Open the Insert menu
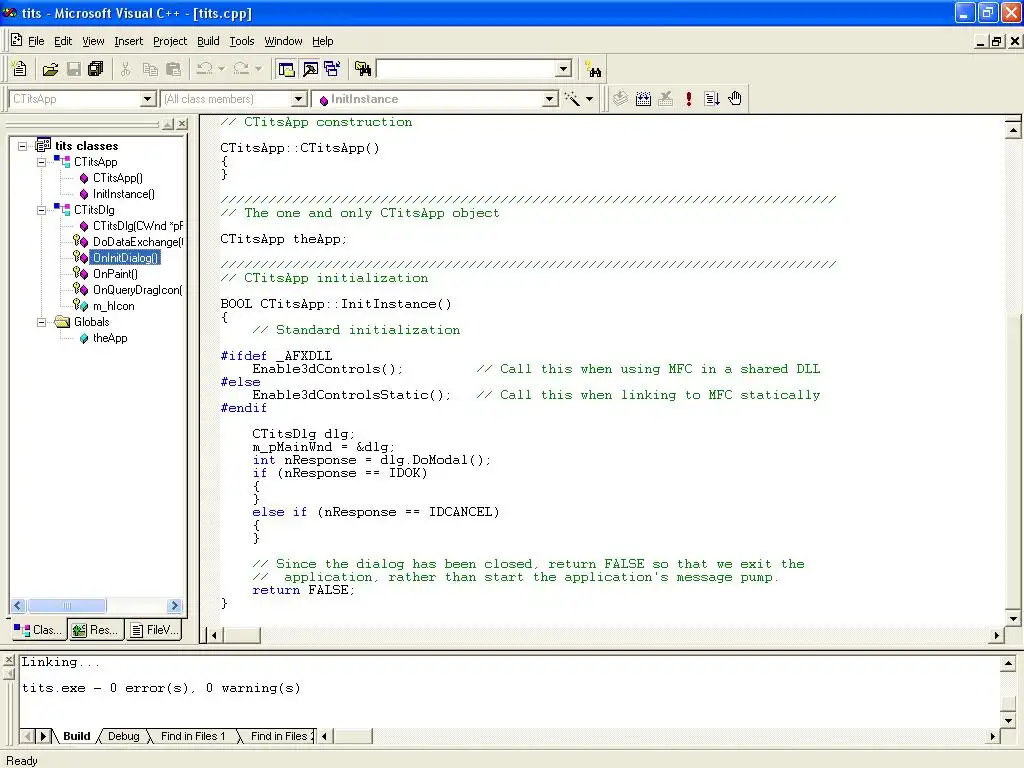Viewport: 1024px width, 768px height. coord(128,41)
